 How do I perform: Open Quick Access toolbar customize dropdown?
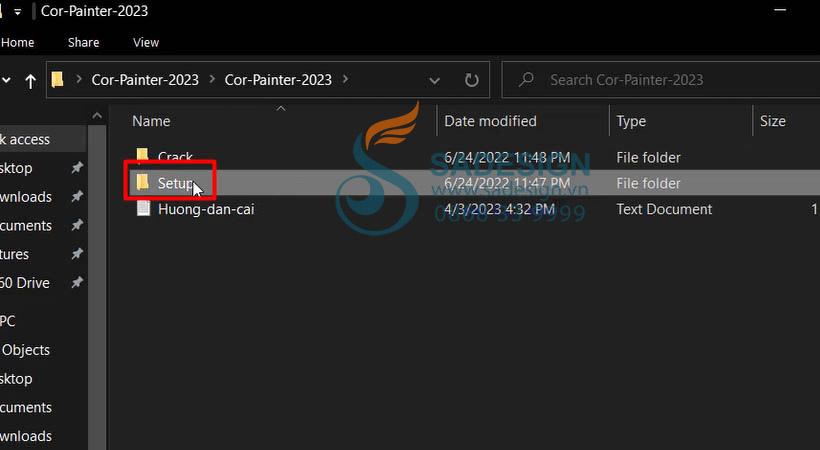point(17,12)
